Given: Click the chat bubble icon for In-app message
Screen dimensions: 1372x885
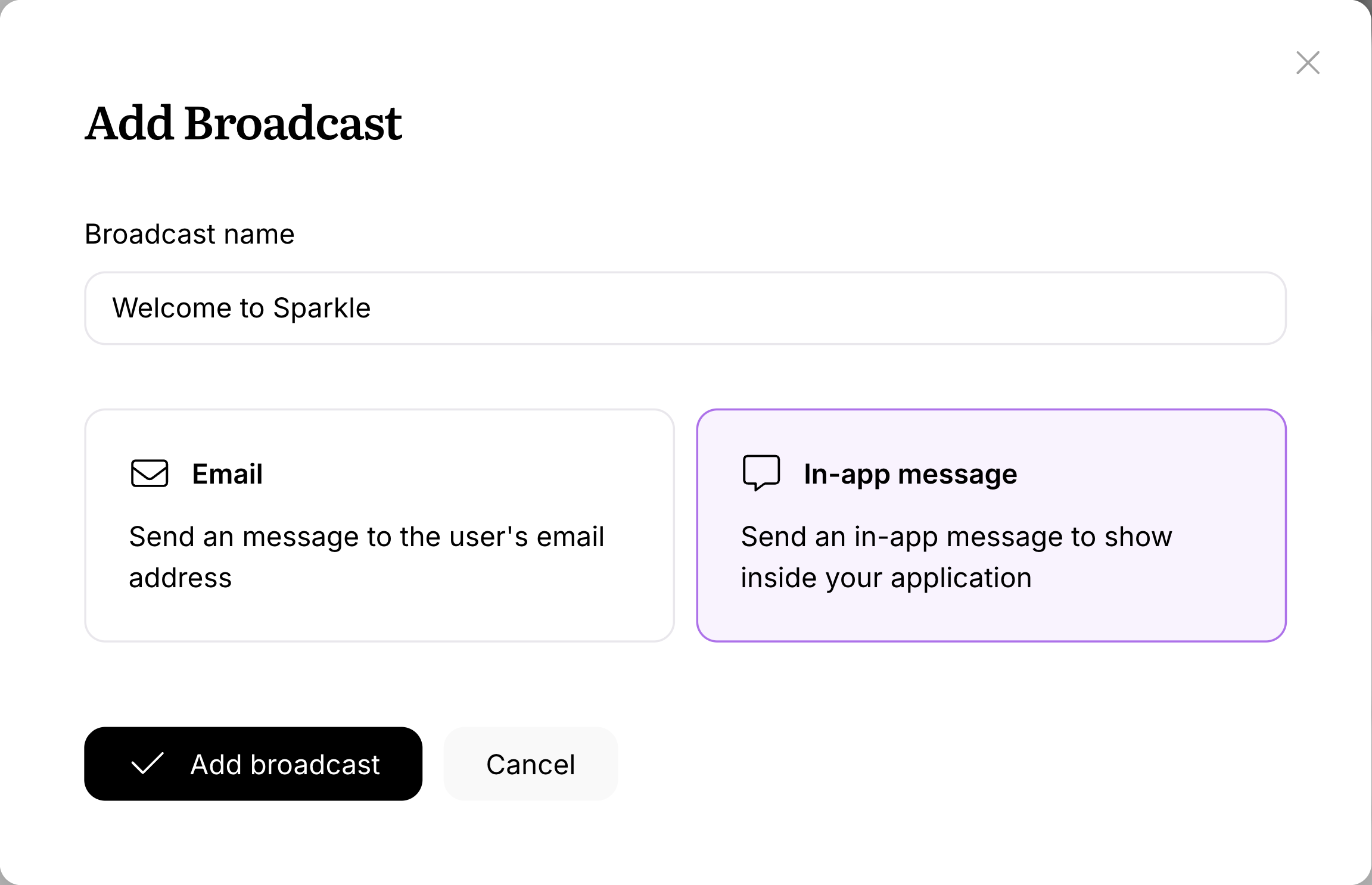Looking at the screenshot, I should [761, 472].
